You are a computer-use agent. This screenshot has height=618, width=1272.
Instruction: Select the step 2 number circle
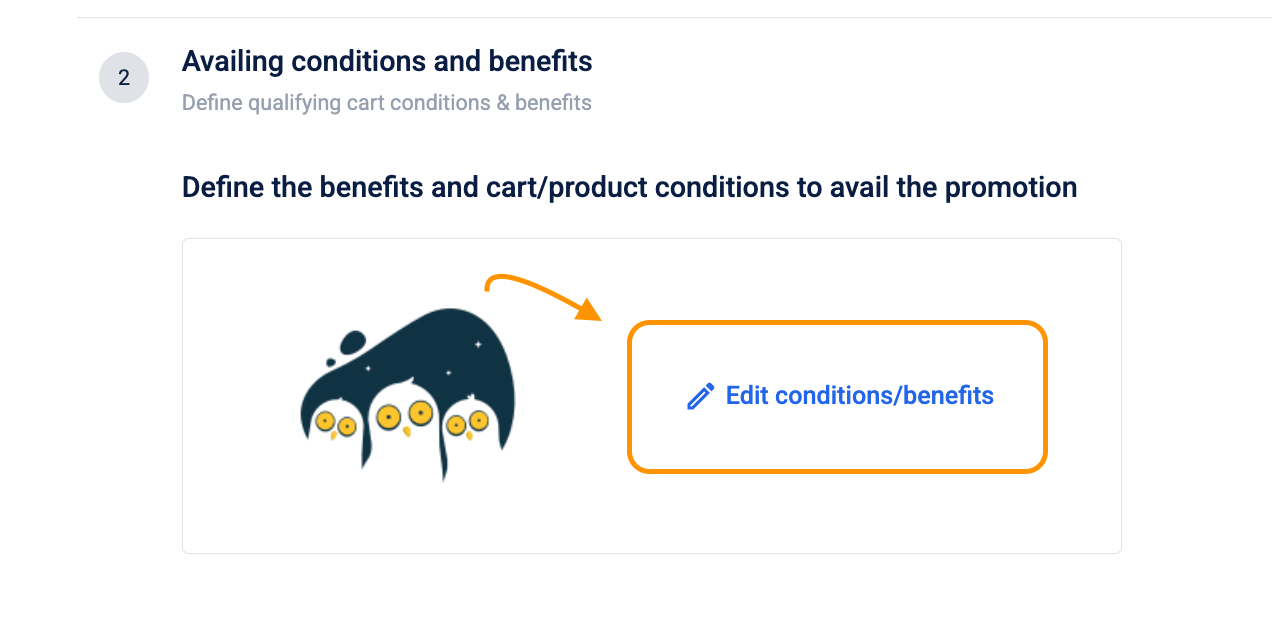tap(124, 78)
